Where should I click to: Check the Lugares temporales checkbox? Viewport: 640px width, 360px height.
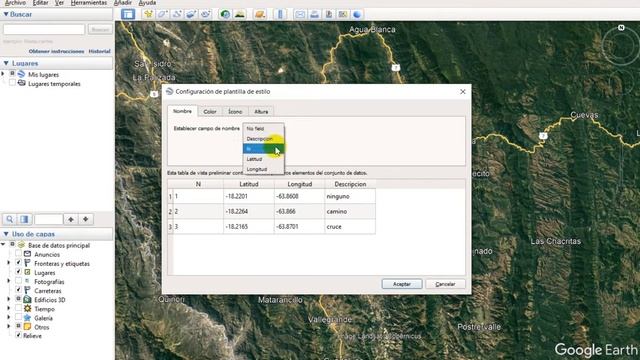[12, 83]
